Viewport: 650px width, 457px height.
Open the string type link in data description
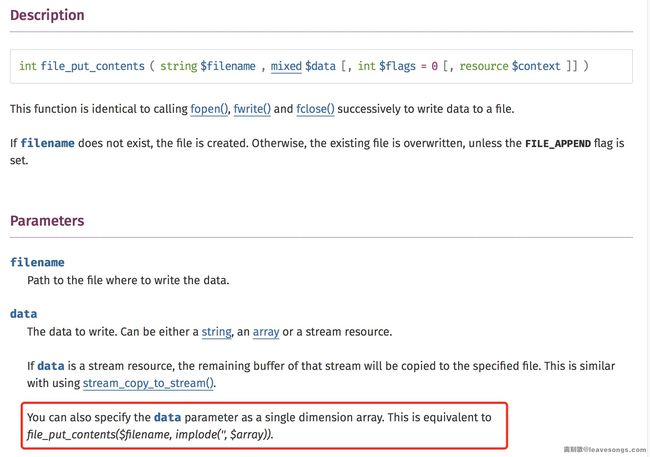[215, 331]
